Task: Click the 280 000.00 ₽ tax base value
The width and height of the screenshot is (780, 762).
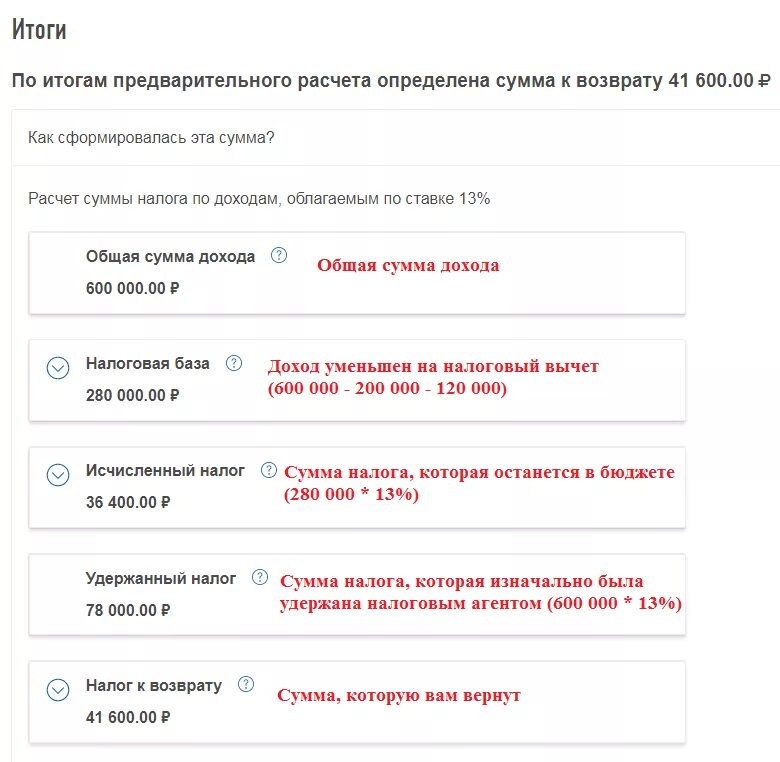Action: tap(132, 395)
